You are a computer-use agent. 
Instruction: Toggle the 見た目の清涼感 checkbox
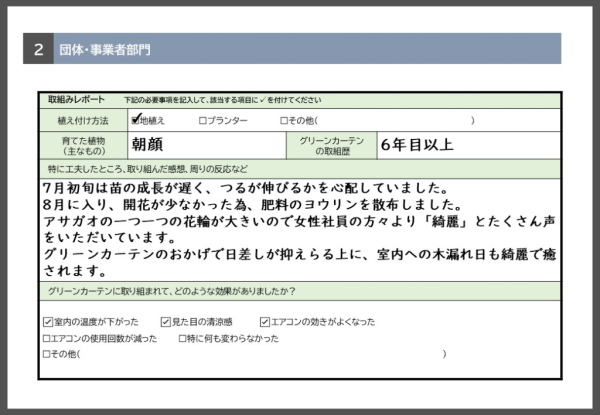pyautogui.click(x=163, y=322)
